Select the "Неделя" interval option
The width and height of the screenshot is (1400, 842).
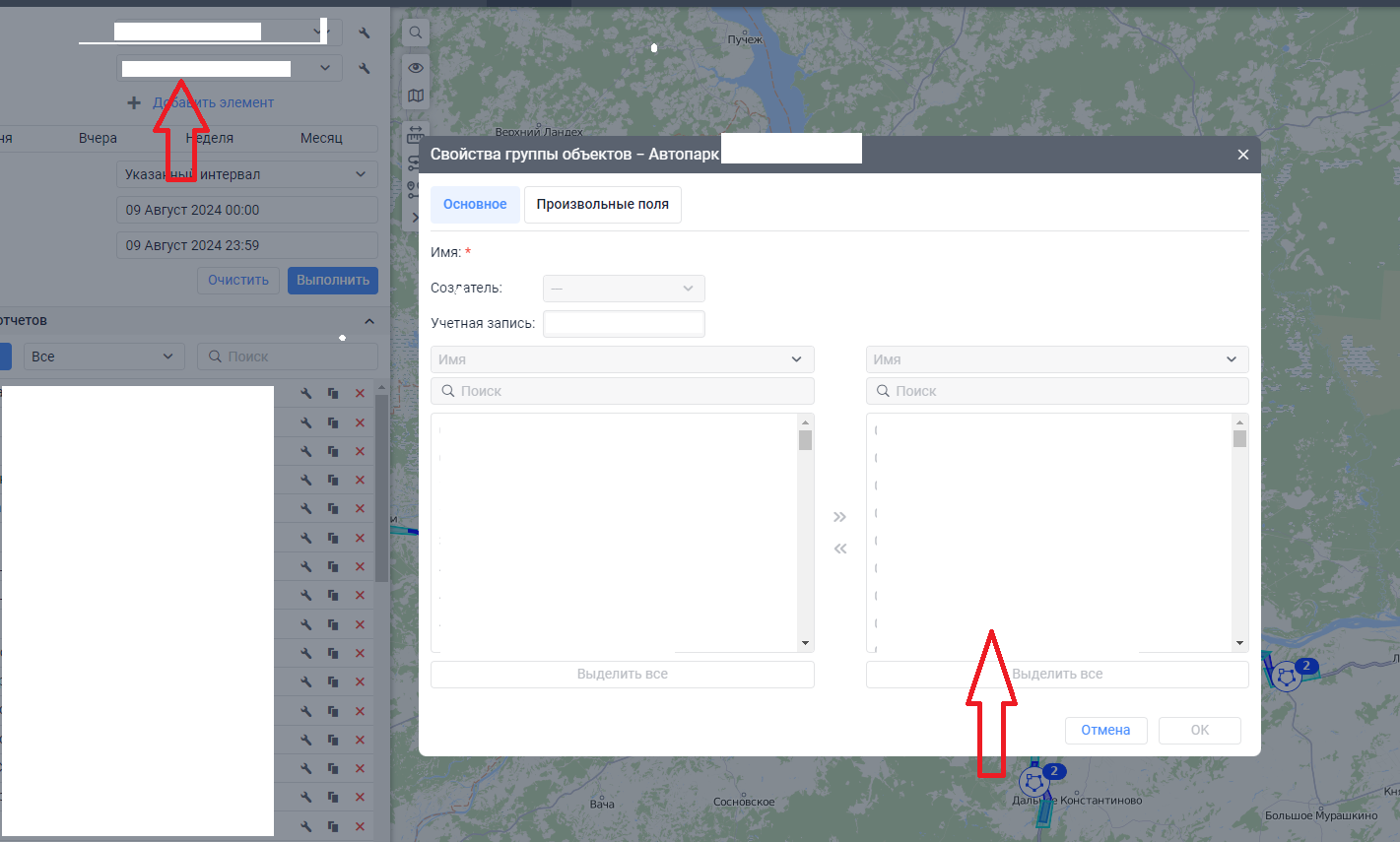coord(210,138)
